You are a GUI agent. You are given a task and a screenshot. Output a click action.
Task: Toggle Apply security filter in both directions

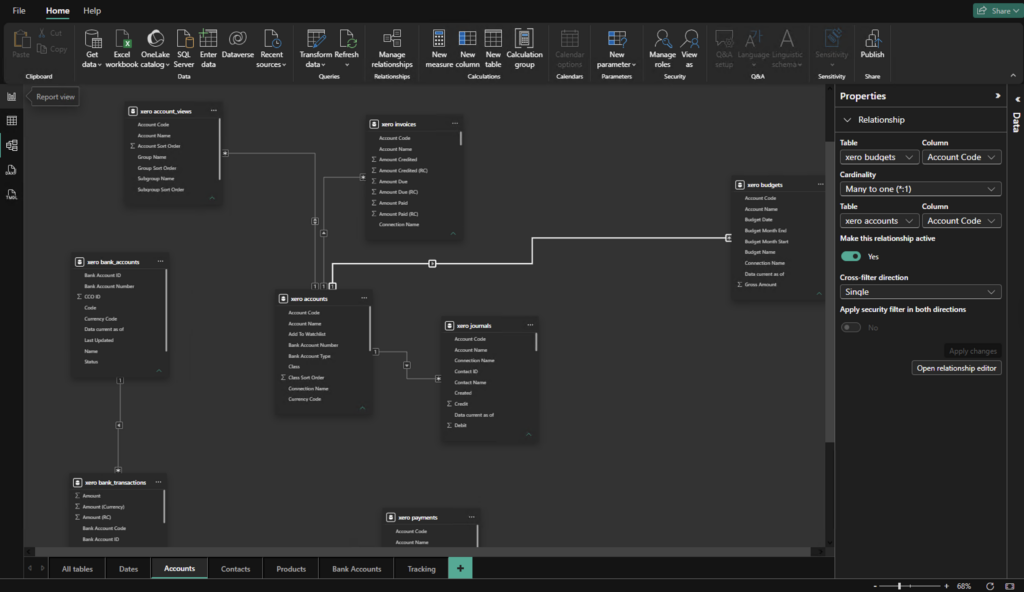tap(850, 327)
